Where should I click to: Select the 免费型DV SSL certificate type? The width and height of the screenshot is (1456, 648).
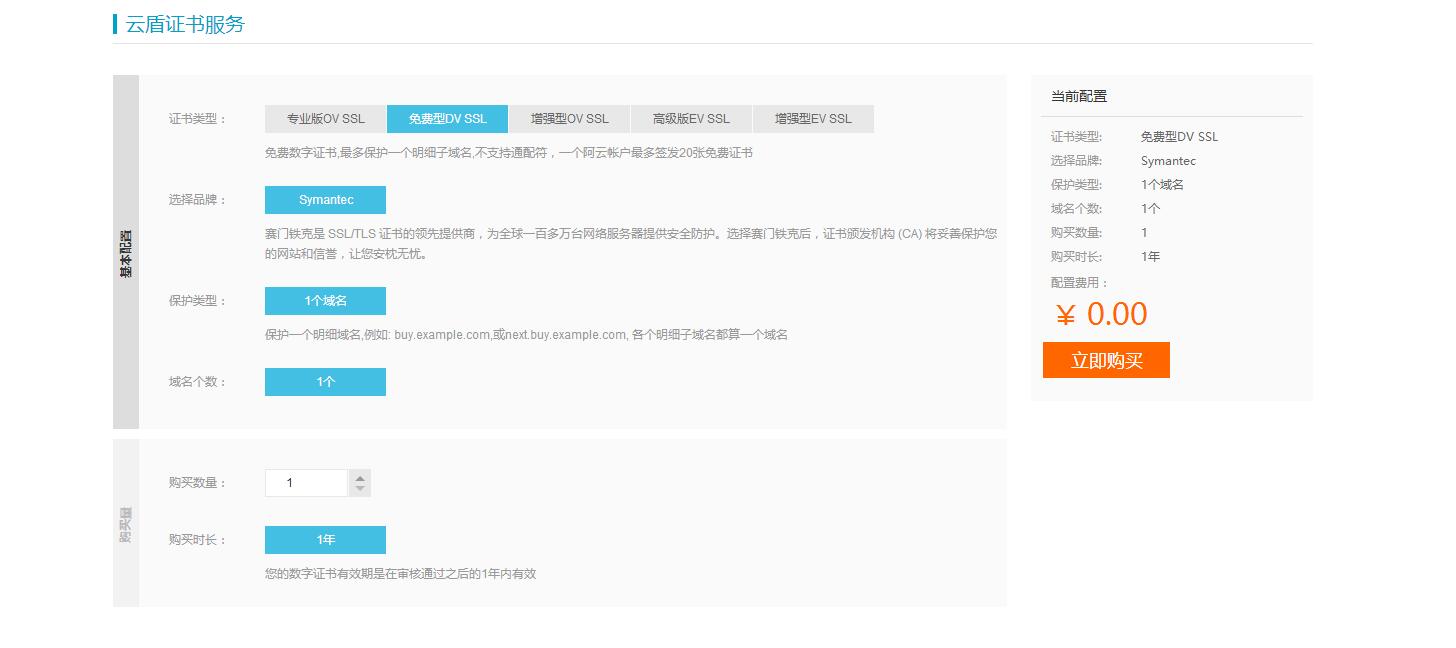(447, 119)
